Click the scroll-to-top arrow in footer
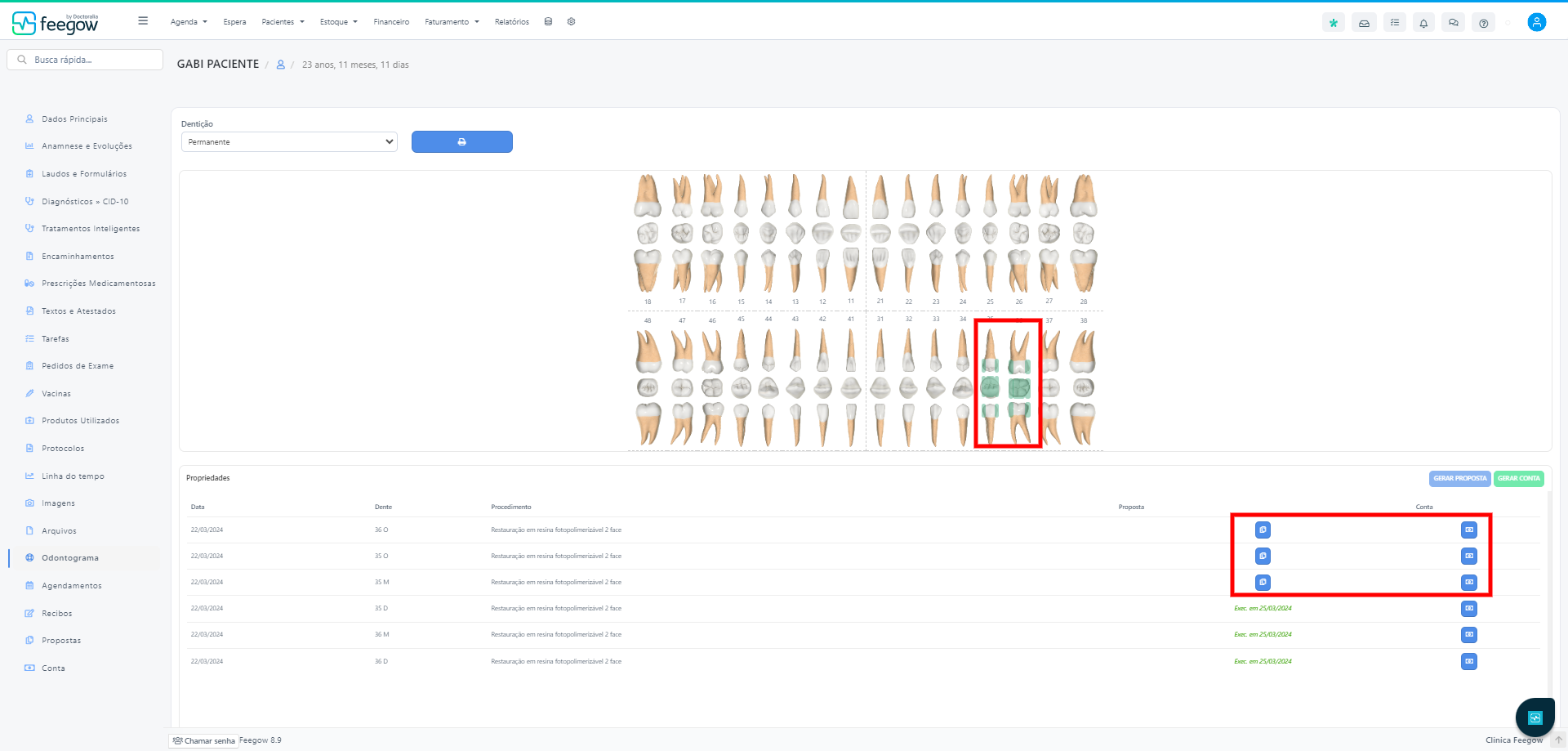The height and width of the screenshot is (751, 1568). click(1558, 740)
